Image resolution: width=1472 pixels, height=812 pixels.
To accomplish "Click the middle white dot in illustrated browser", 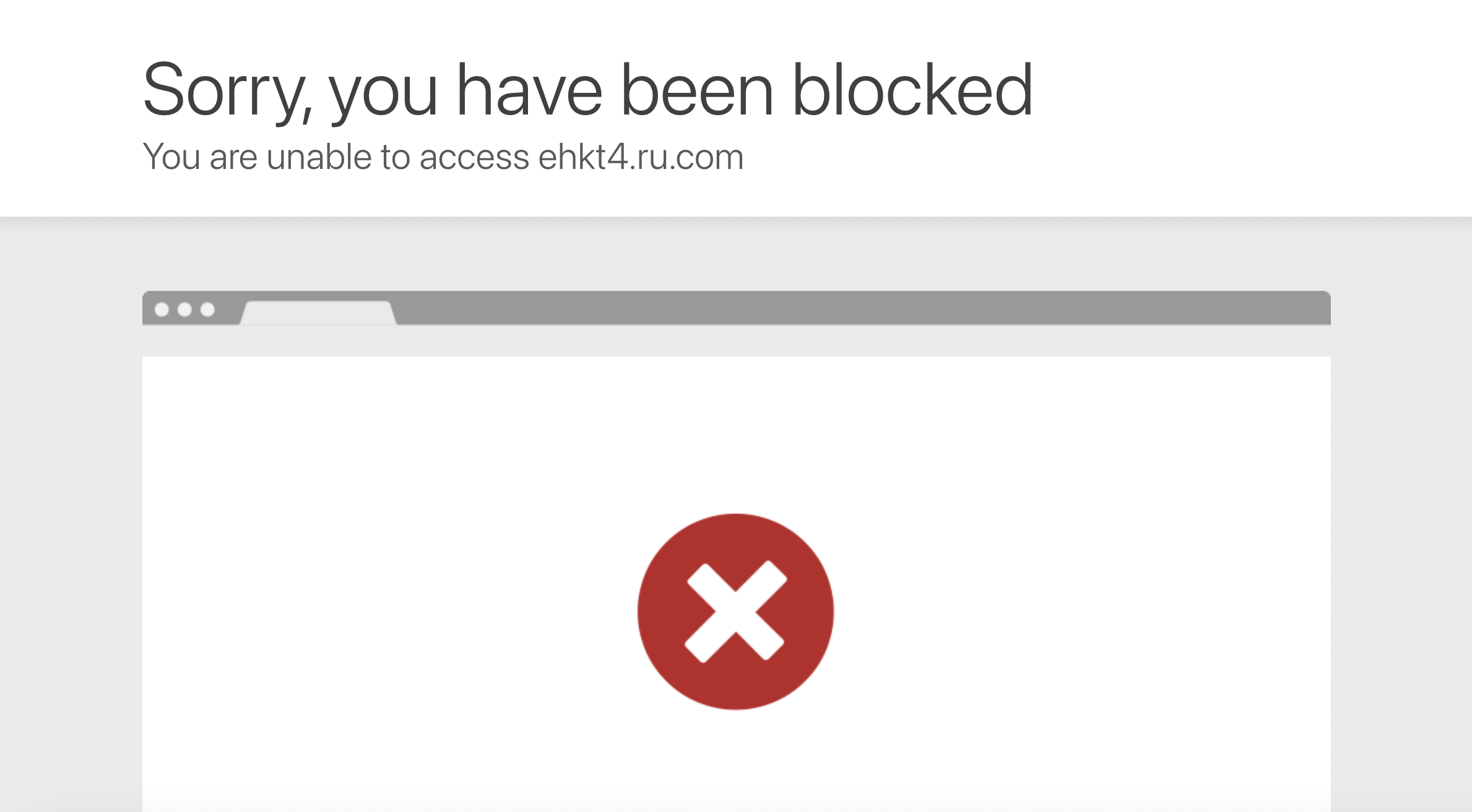I will (184, 309).
